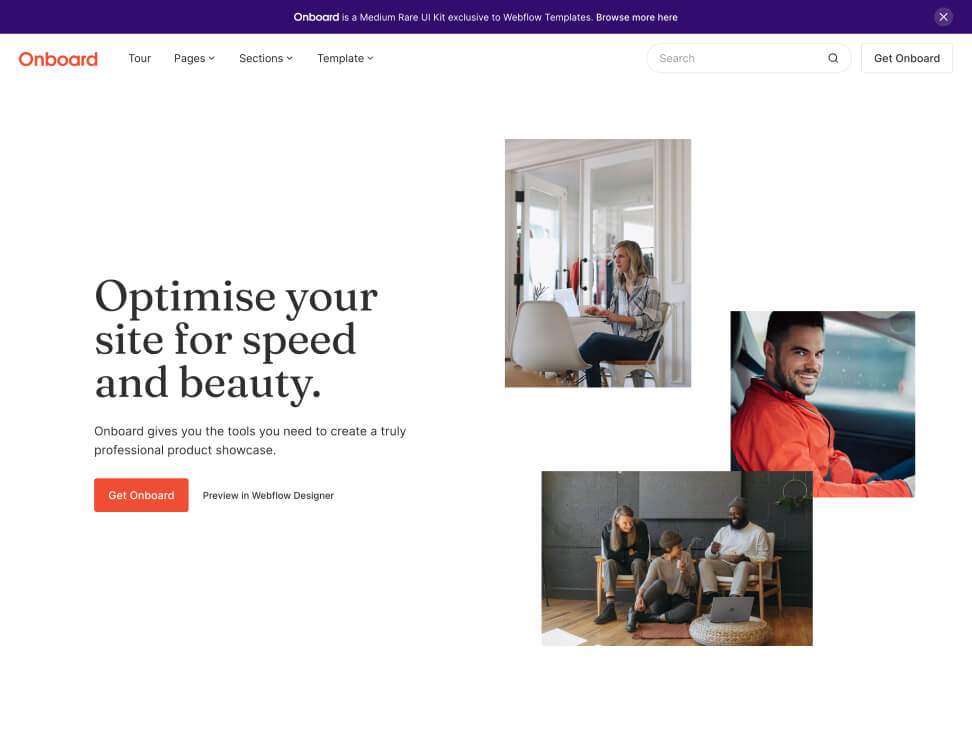This screenshot has width=972, height=729.
Task: Expand the Pages dropdown menu
Action: [194, 58]
